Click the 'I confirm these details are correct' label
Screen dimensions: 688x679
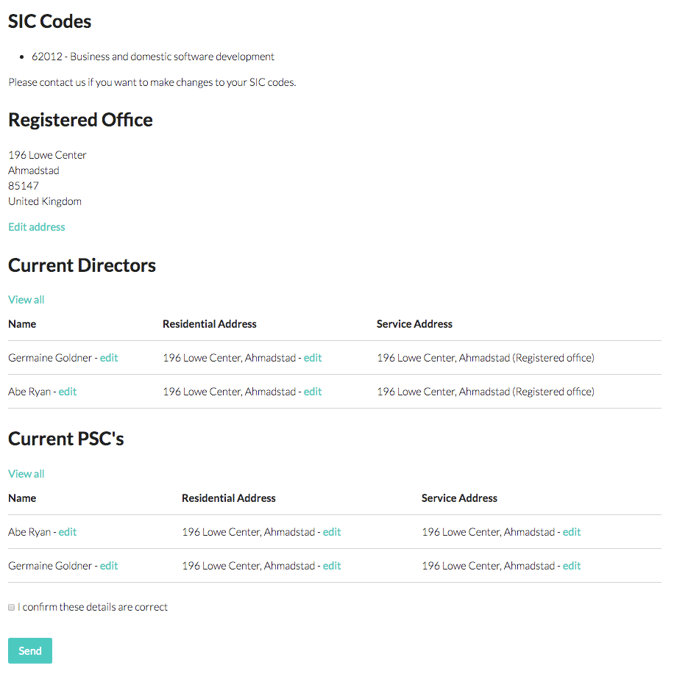coord(93,607)
